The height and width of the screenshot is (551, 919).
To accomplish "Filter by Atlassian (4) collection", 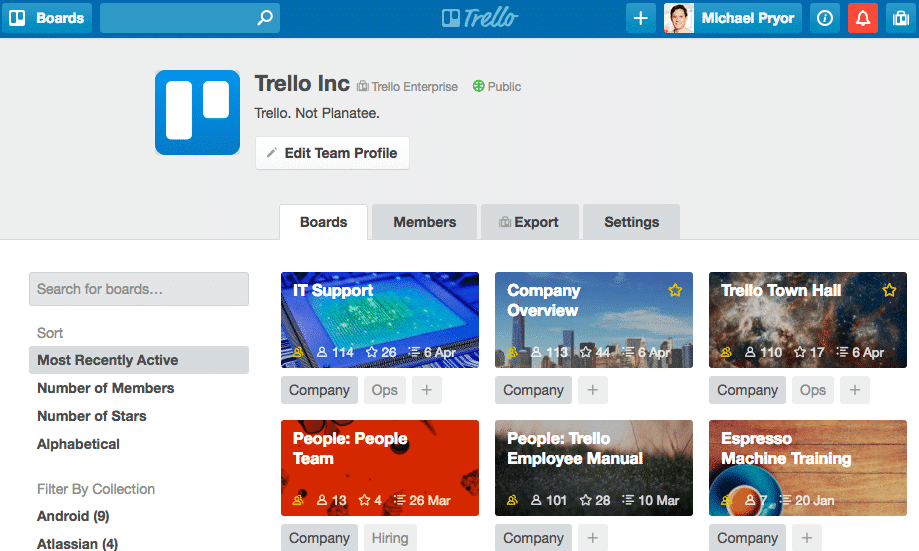I will click(x=77, y=544).
